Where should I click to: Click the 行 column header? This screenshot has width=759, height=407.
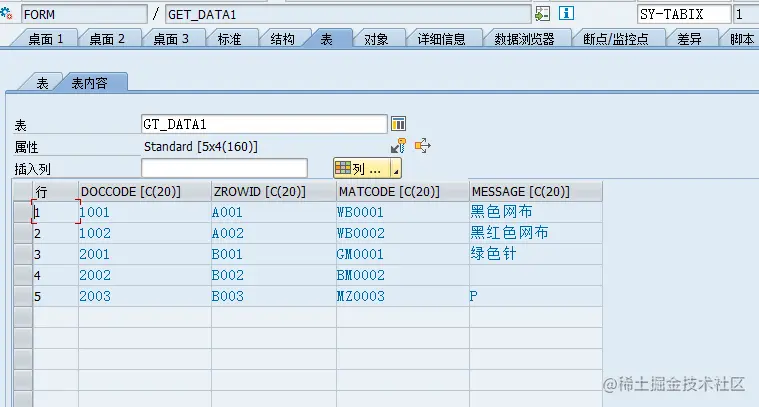(55, 192)
